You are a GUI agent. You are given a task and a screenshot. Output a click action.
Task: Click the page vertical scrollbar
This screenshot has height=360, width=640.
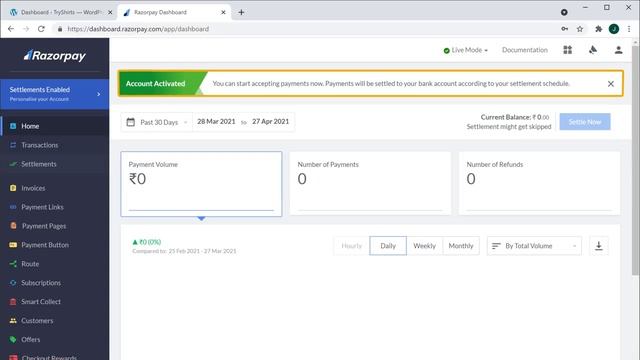pyautogui.click(x=636, y=159)
